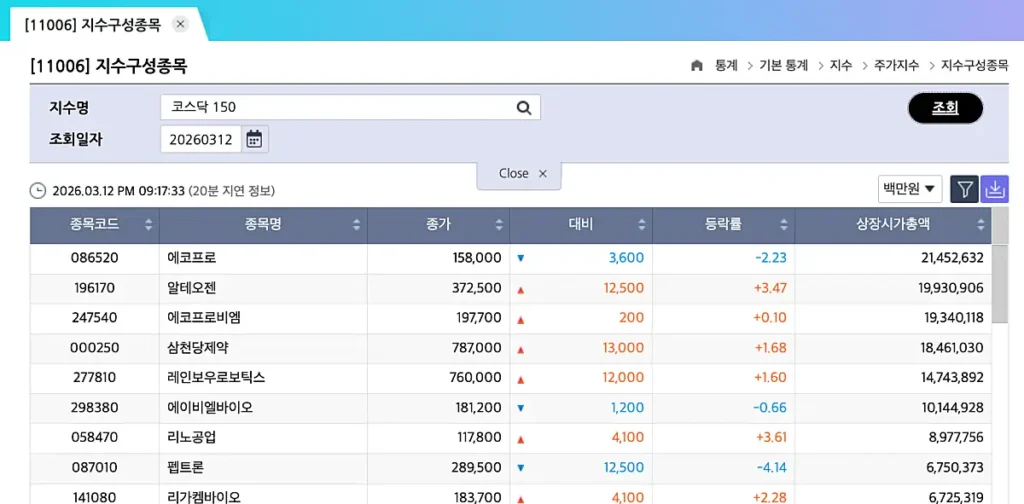Click market cap value 14,743,892
1024x504 pixels.
click(952, 378)
